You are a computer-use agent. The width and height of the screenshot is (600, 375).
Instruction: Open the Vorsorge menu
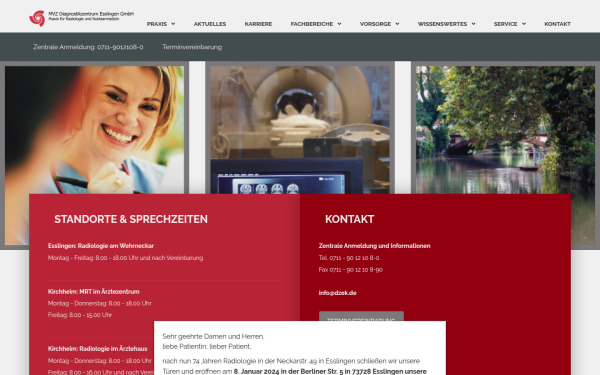tap(375, 24)
